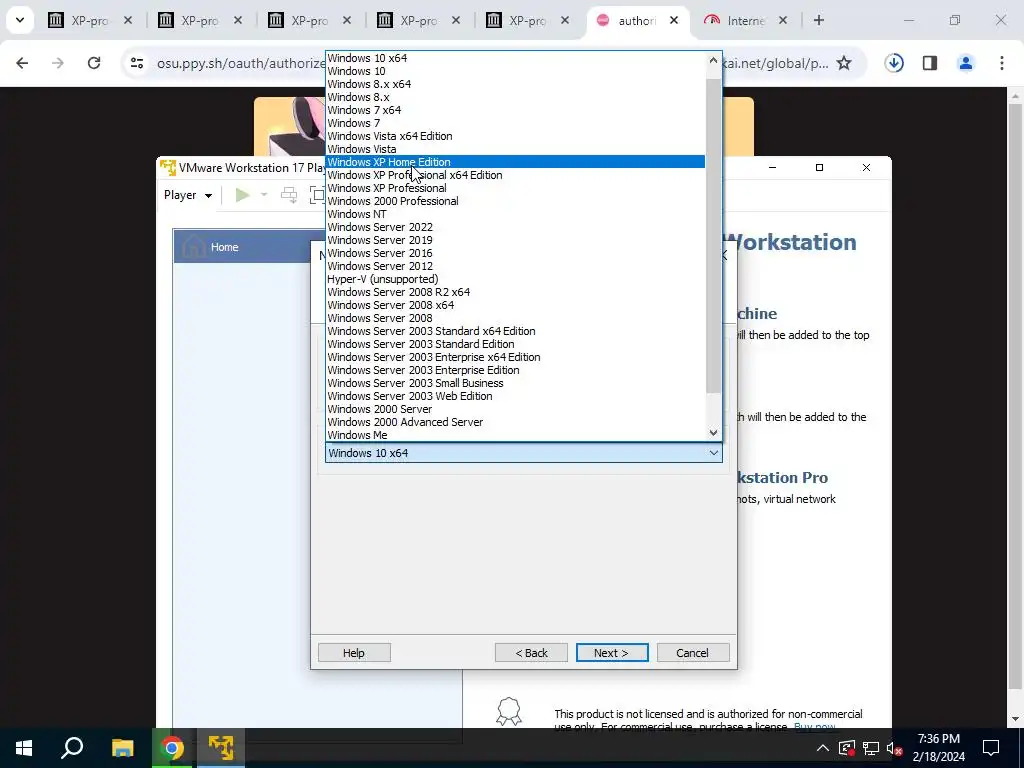Viewport: 1024px width, 768px height.
Task: Switch to the Internet browser tab
Action: point(746,21)
